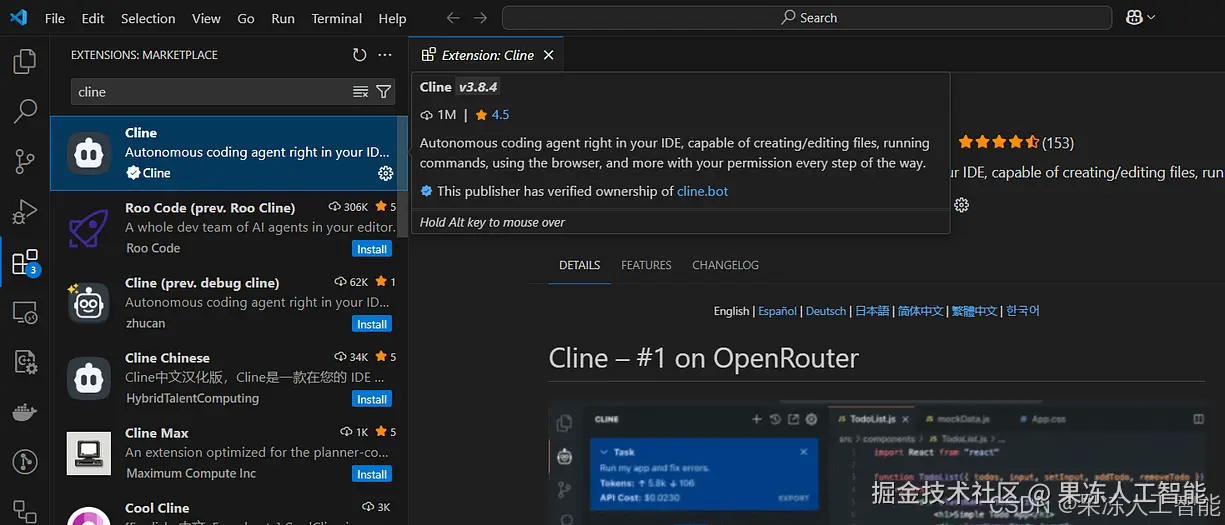Image resolution: width=1225 pixels, height=525 pixels.
Task: Open the Deutsch readme link
Action: [x=826, y=311]
